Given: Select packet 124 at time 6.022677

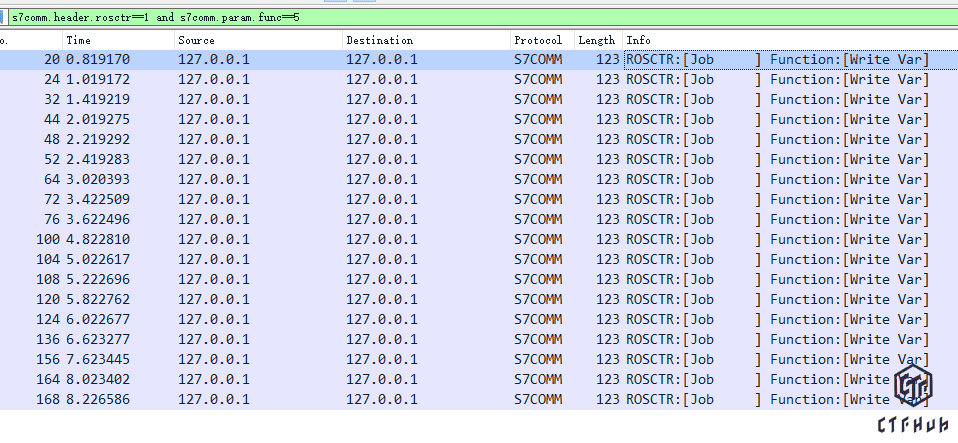Looking at the screenshot, I should tap(300, 320).
